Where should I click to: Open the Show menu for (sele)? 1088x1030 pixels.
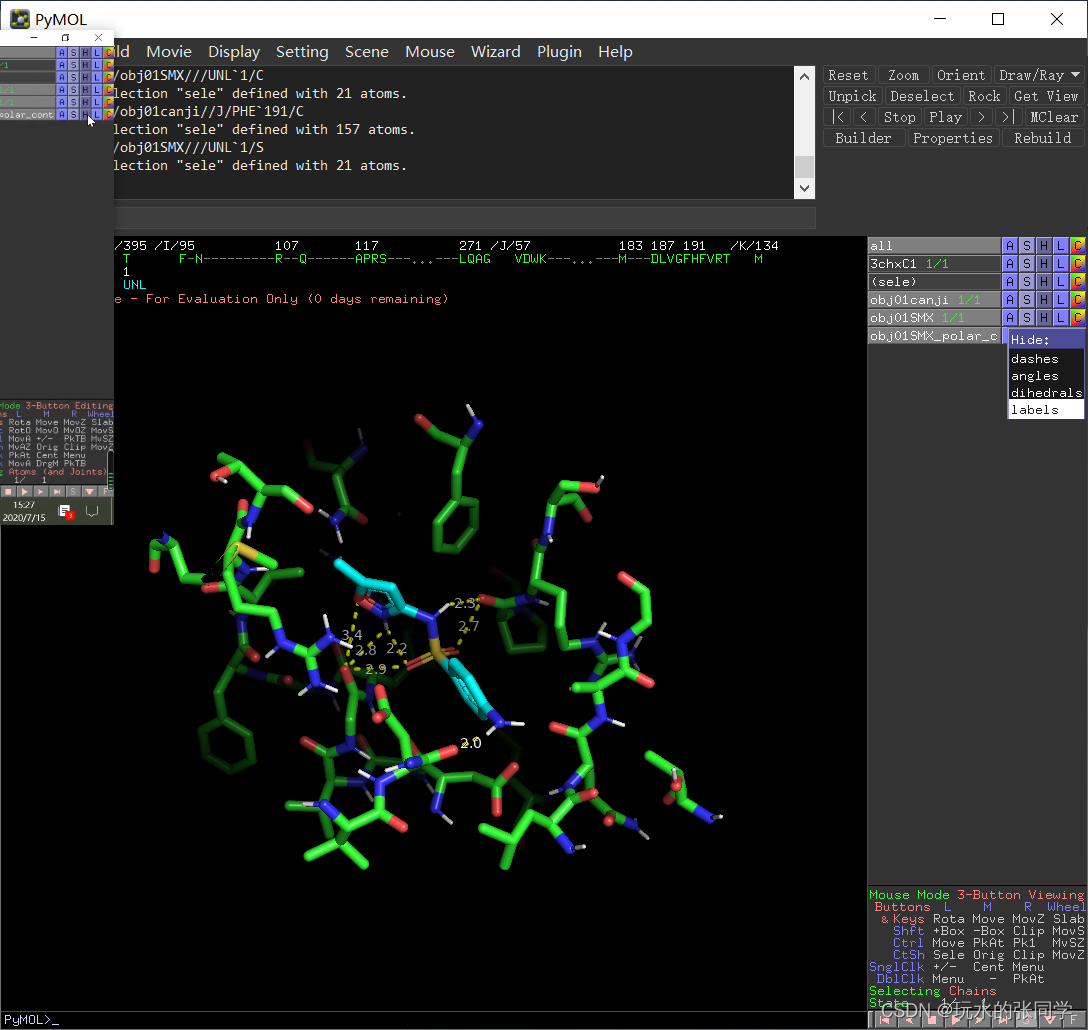[1026, 282]
